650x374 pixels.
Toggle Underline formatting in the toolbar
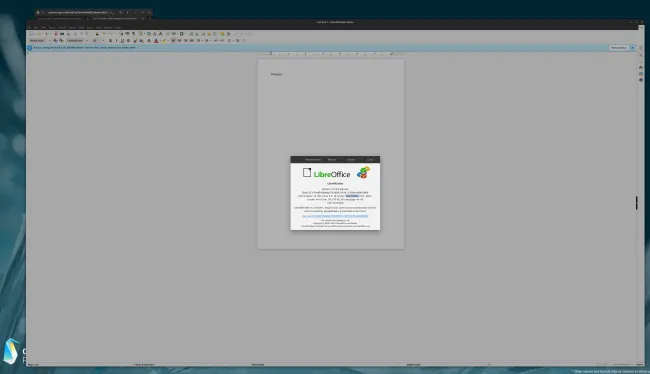click(122, 41)
